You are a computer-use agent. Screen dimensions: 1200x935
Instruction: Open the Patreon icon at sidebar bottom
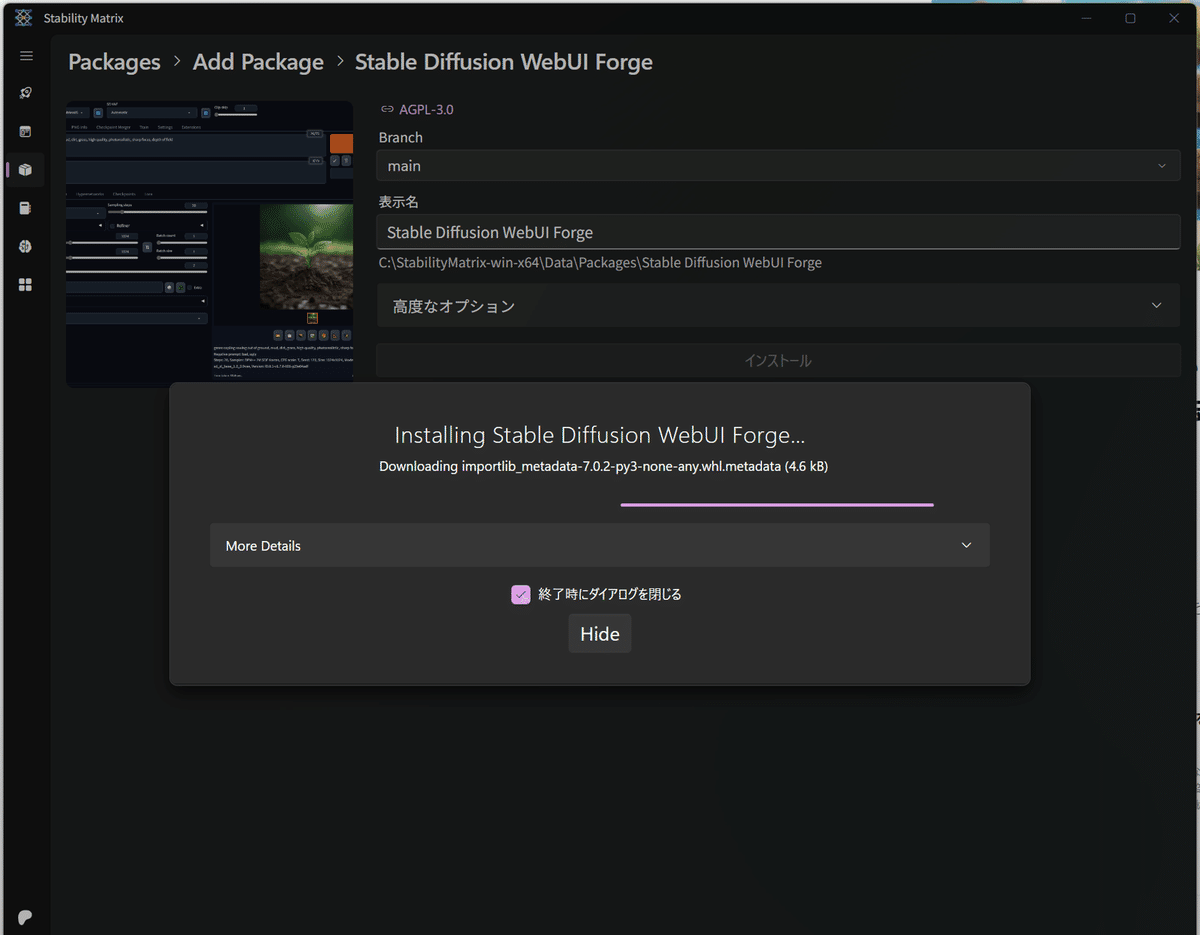[x=24, y=916]
